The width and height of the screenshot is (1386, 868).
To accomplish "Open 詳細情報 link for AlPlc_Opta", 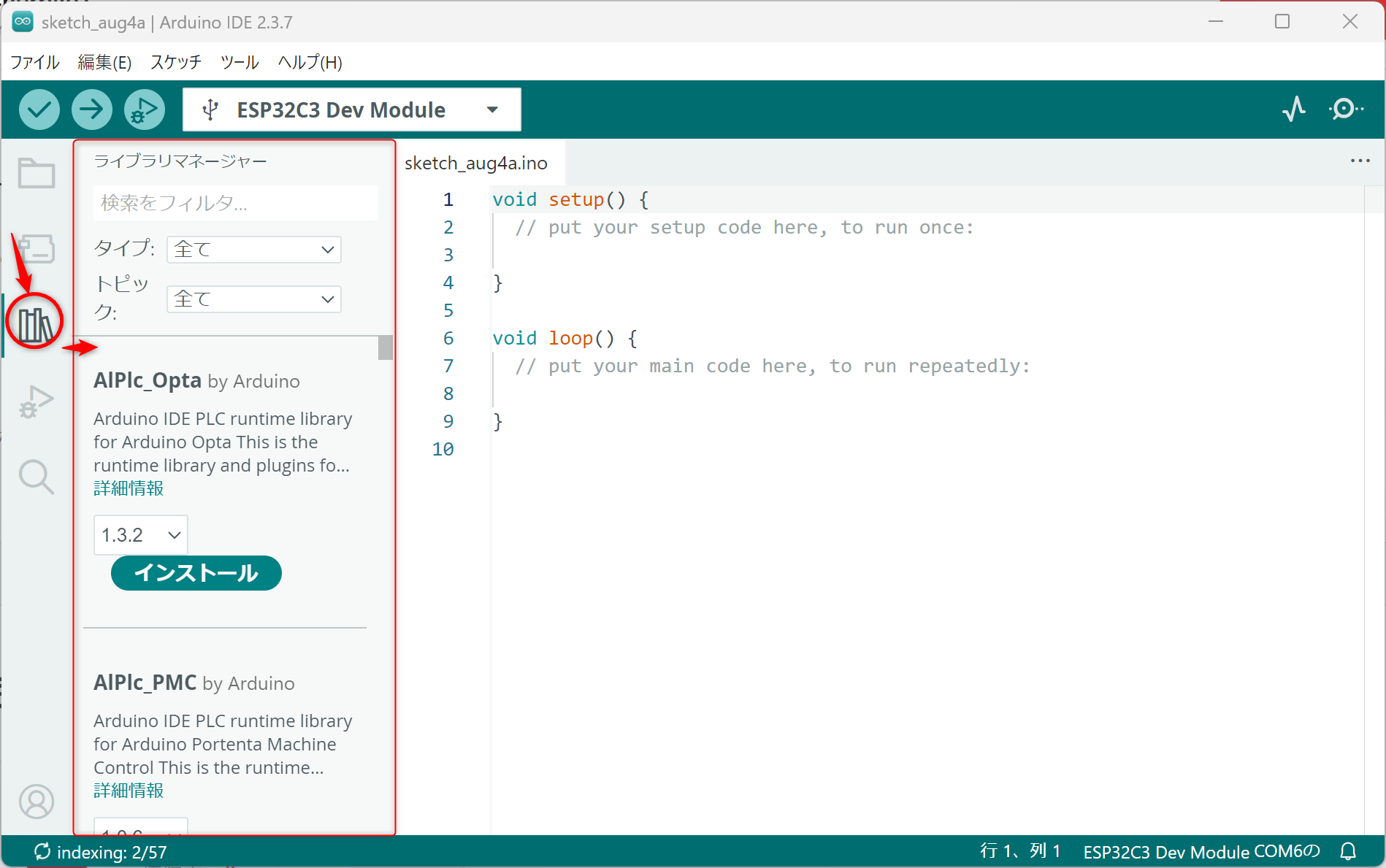I will pos(129,488).
